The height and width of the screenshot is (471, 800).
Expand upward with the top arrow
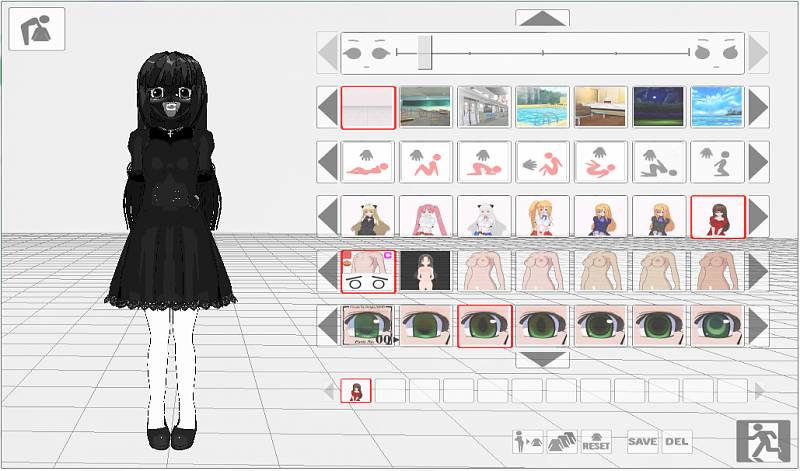(x=542, y=18)
